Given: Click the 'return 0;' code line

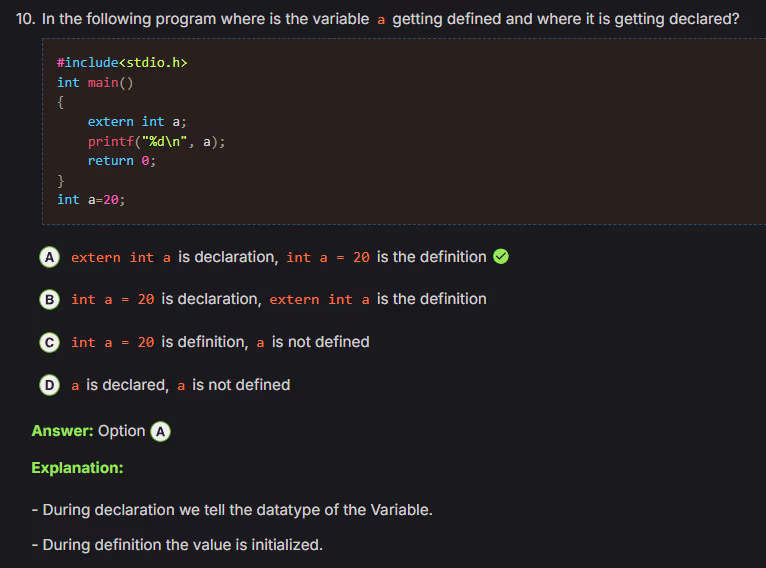Looking at the screenshot, I should tap(122, 160).
